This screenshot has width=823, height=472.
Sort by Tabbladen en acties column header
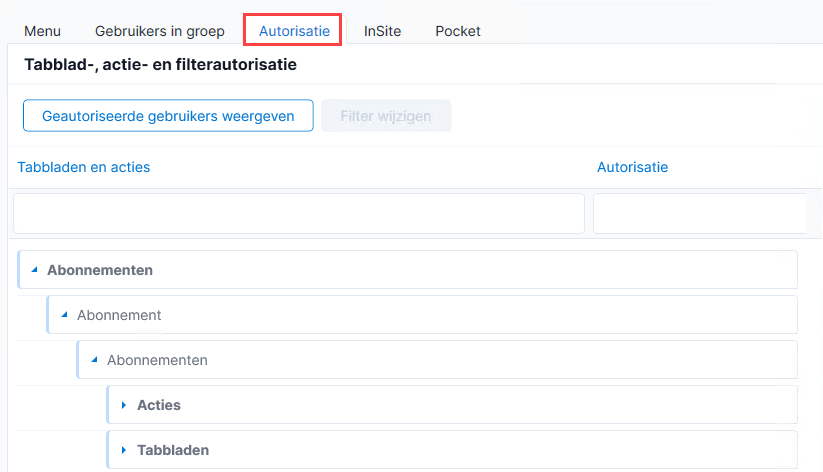(x=83, y=167)
